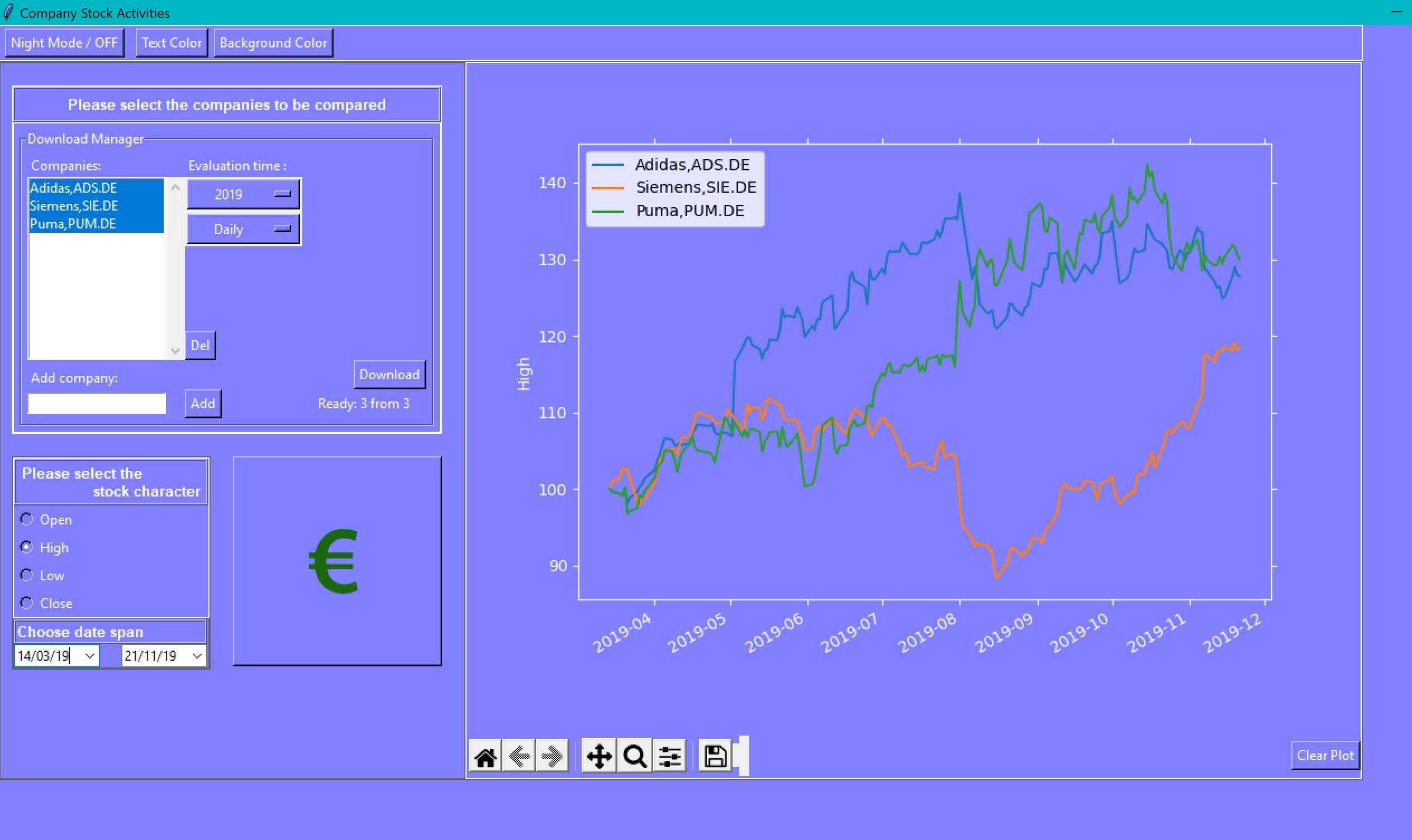Click 'Please select the companies to be compared' header
The width and height of the screenshot is (1412, 840).
tap(226, 104)
